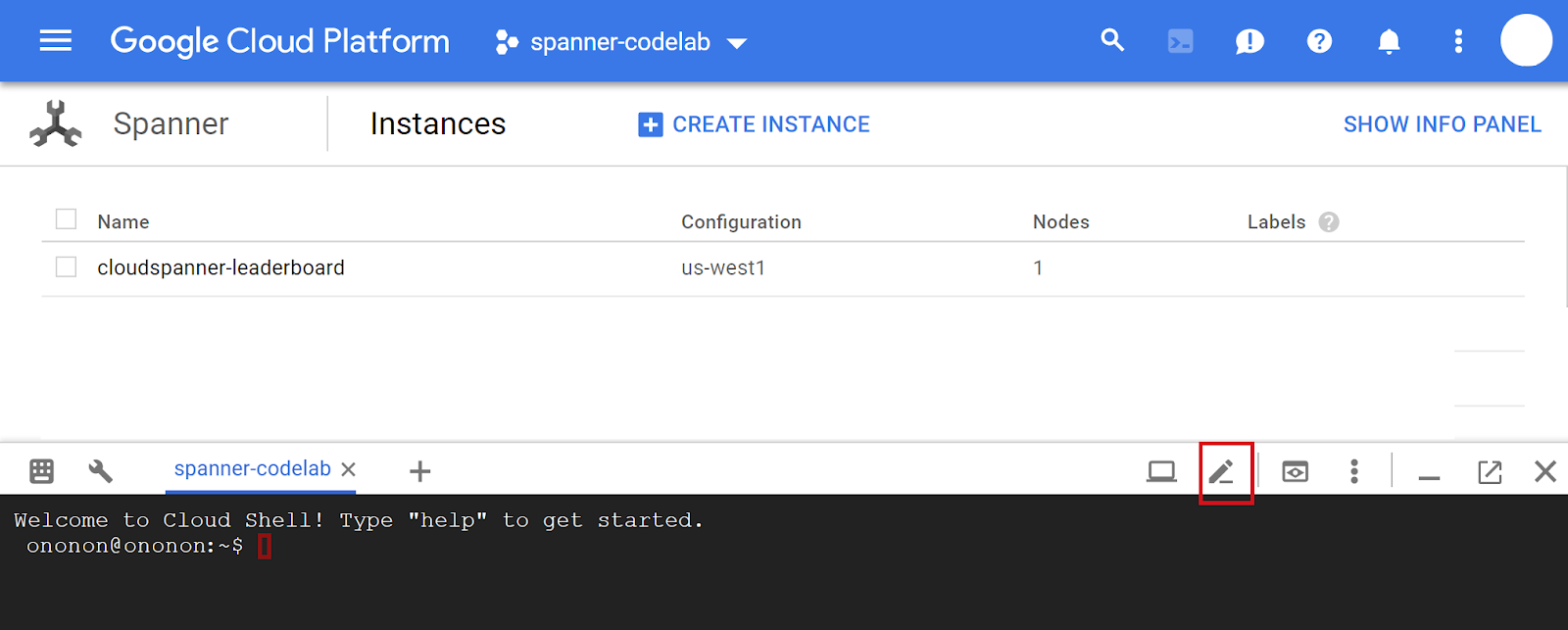Open Cloud Shell web preview icon
This screenshot has width=1568, height=630.
coord(1295,472)
